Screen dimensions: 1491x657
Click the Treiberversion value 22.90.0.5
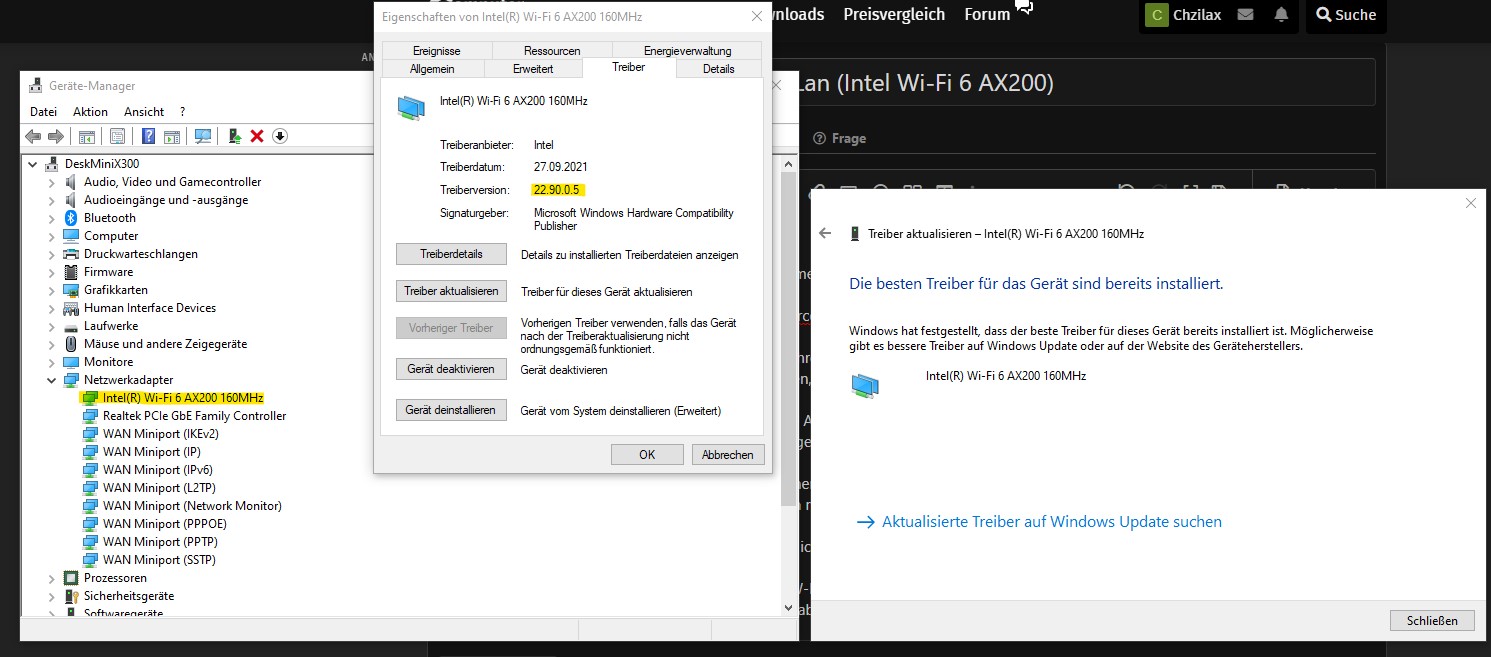click(x=557, y=189)
